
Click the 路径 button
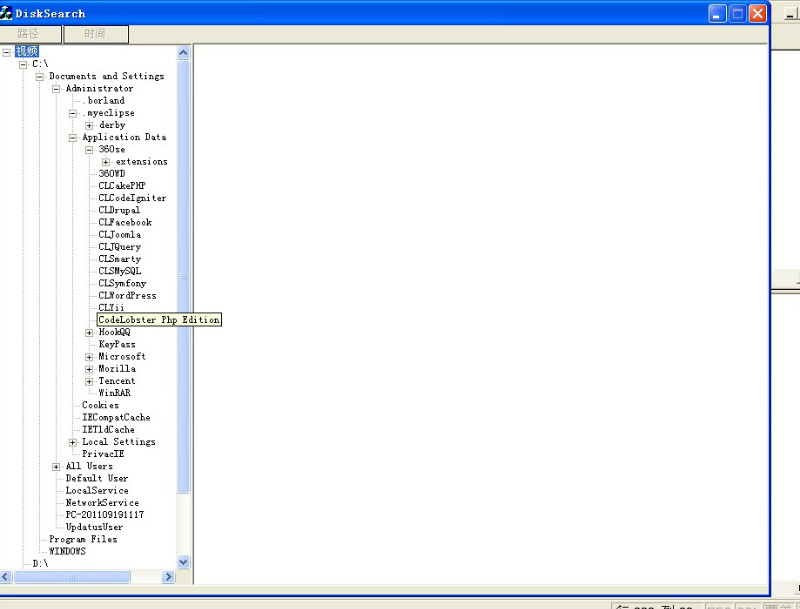[x=31, y=34]
